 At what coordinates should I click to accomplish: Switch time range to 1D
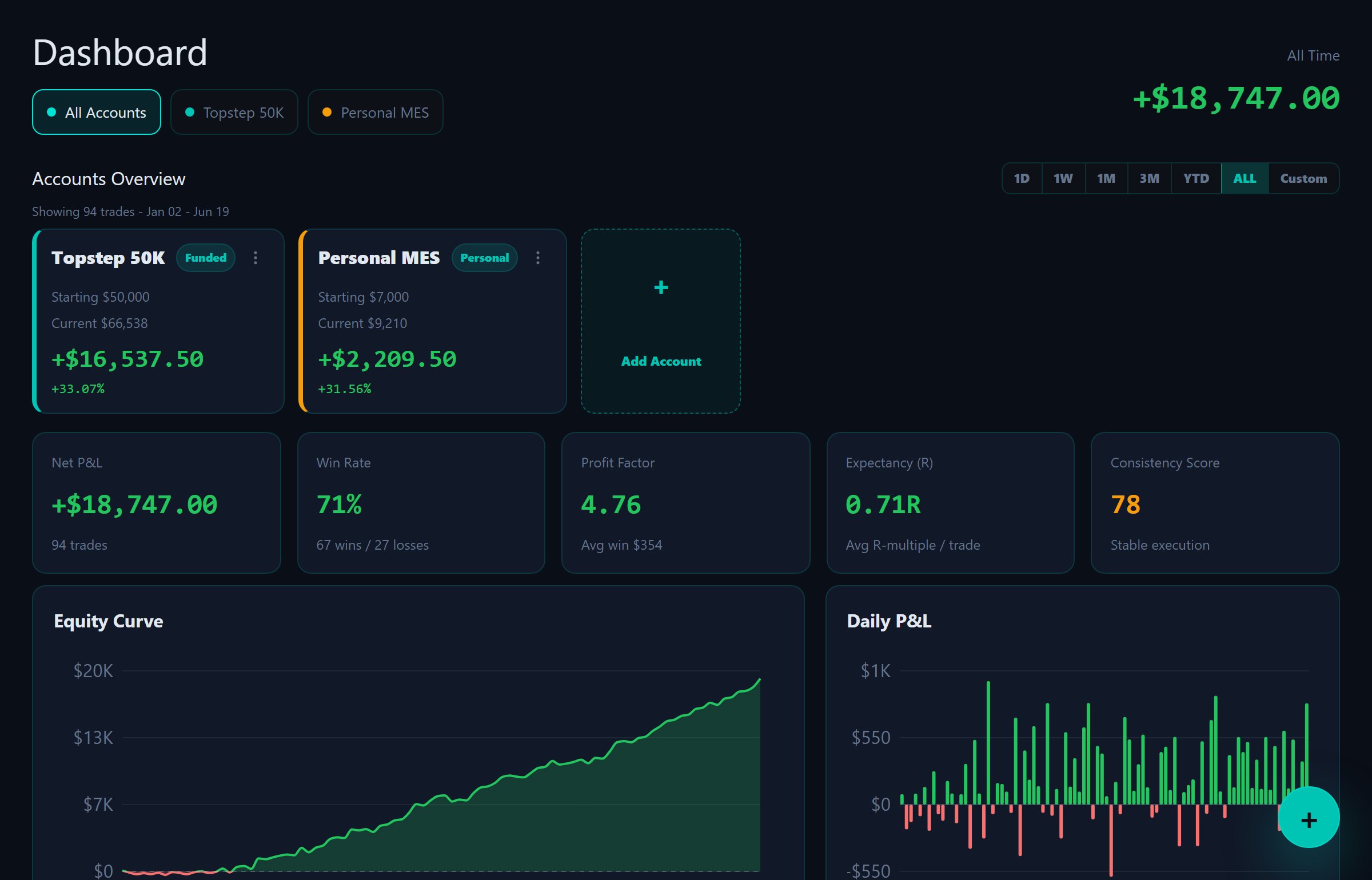(1022, 178)
